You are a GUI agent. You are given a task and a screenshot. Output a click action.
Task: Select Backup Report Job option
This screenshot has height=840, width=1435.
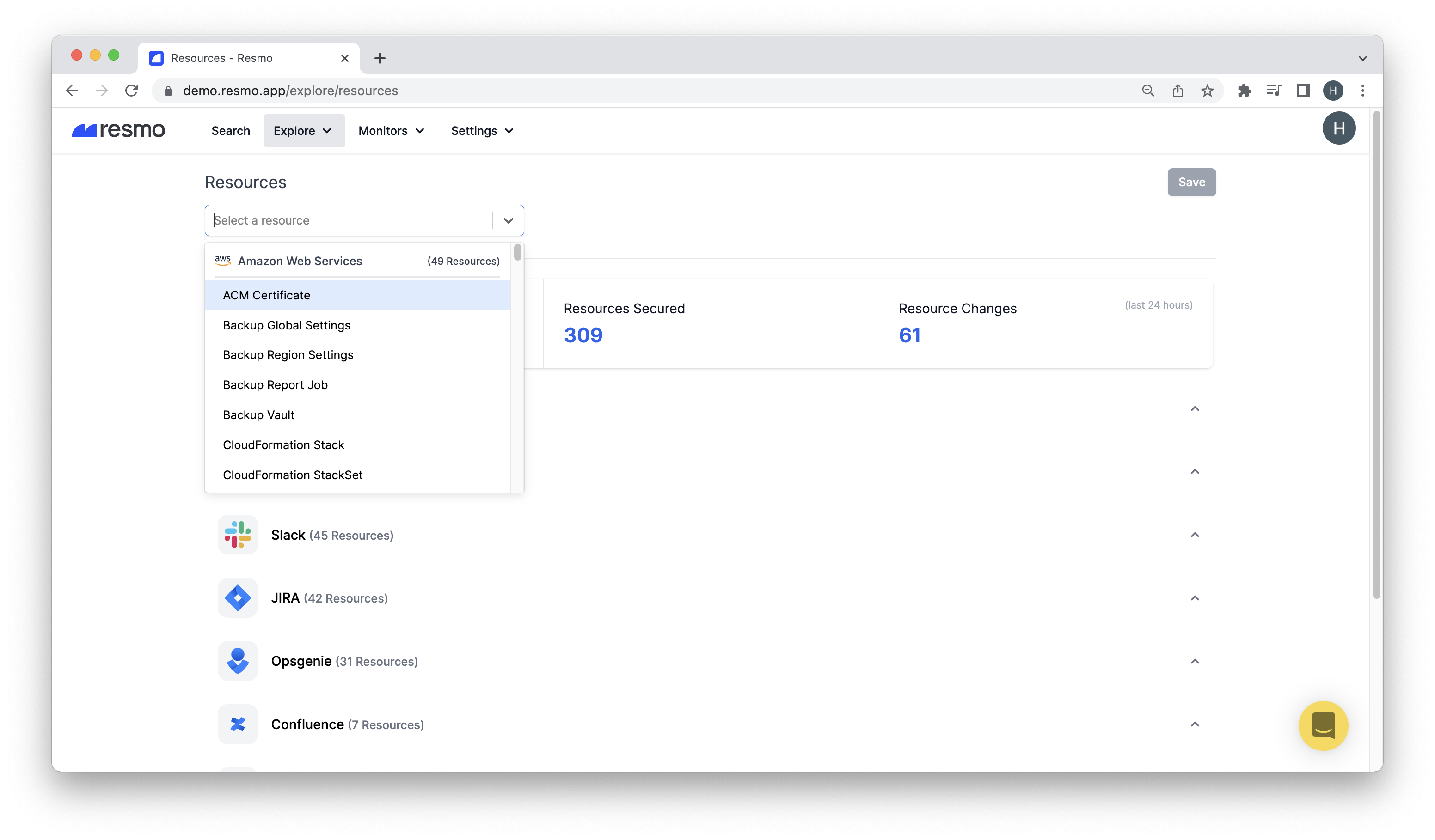(357, 385)
